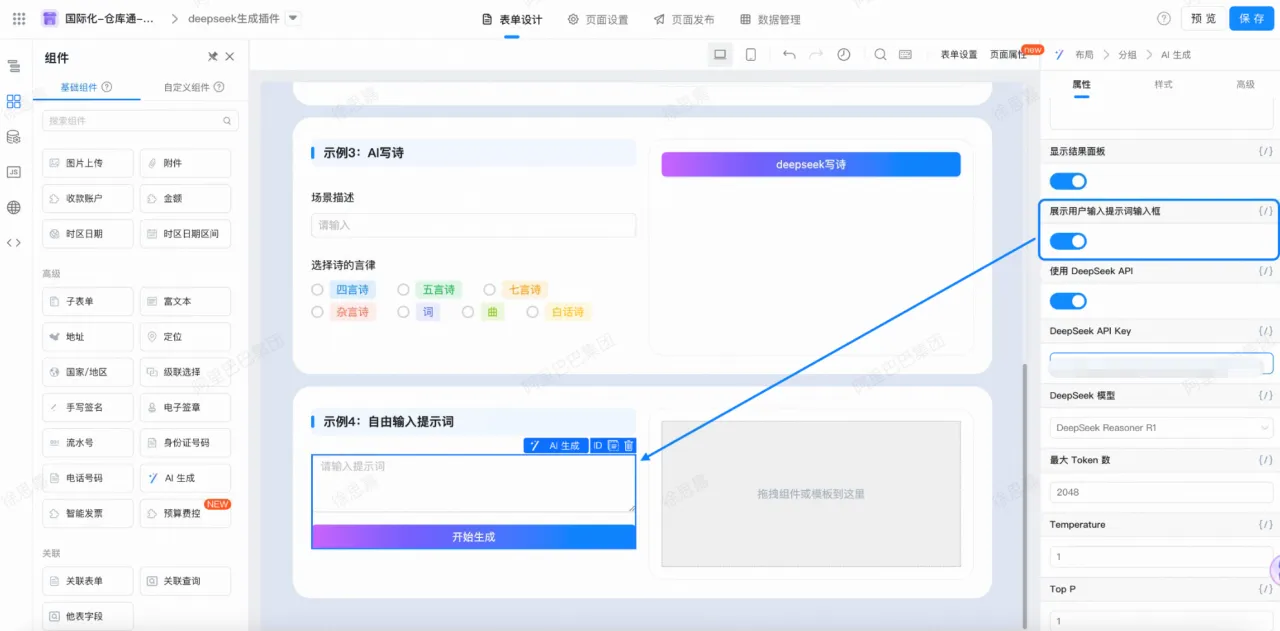Select the 七言诗 radio option

[490, 290]
